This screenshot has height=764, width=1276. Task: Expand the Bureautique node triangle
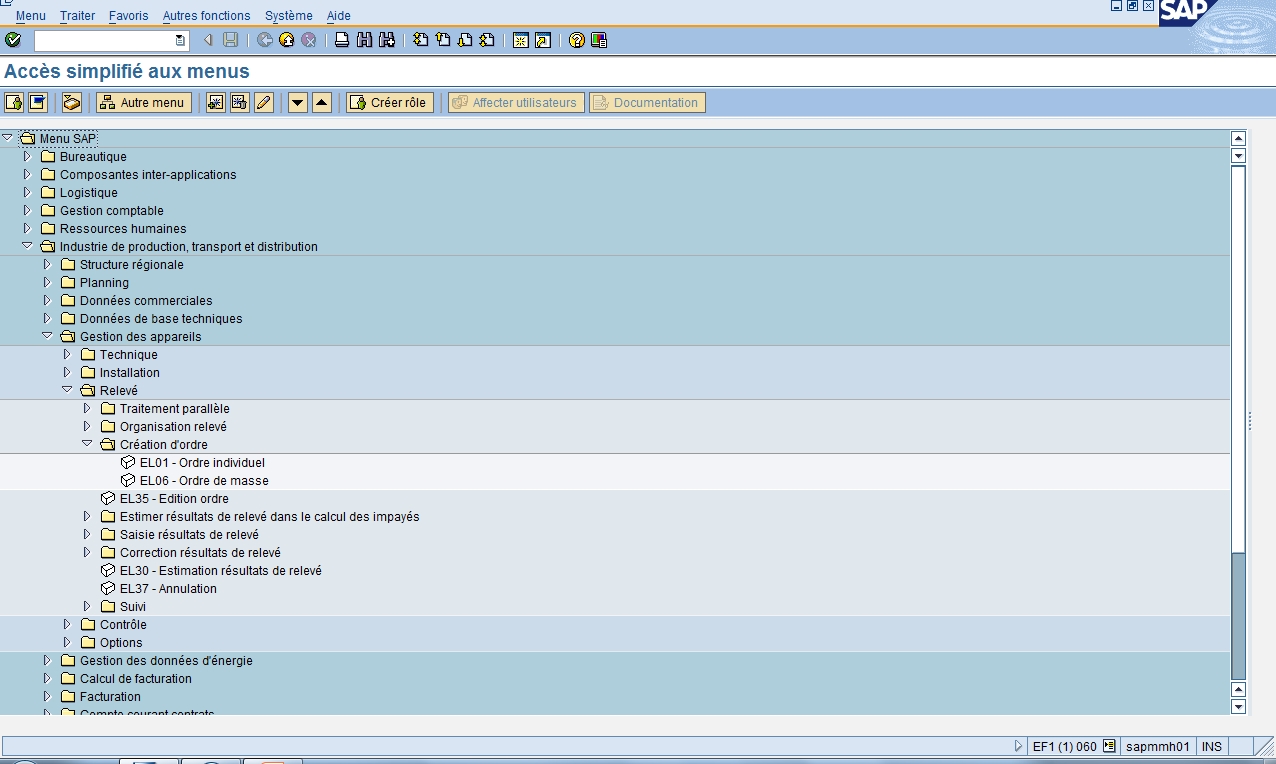(x=27, y=156)
